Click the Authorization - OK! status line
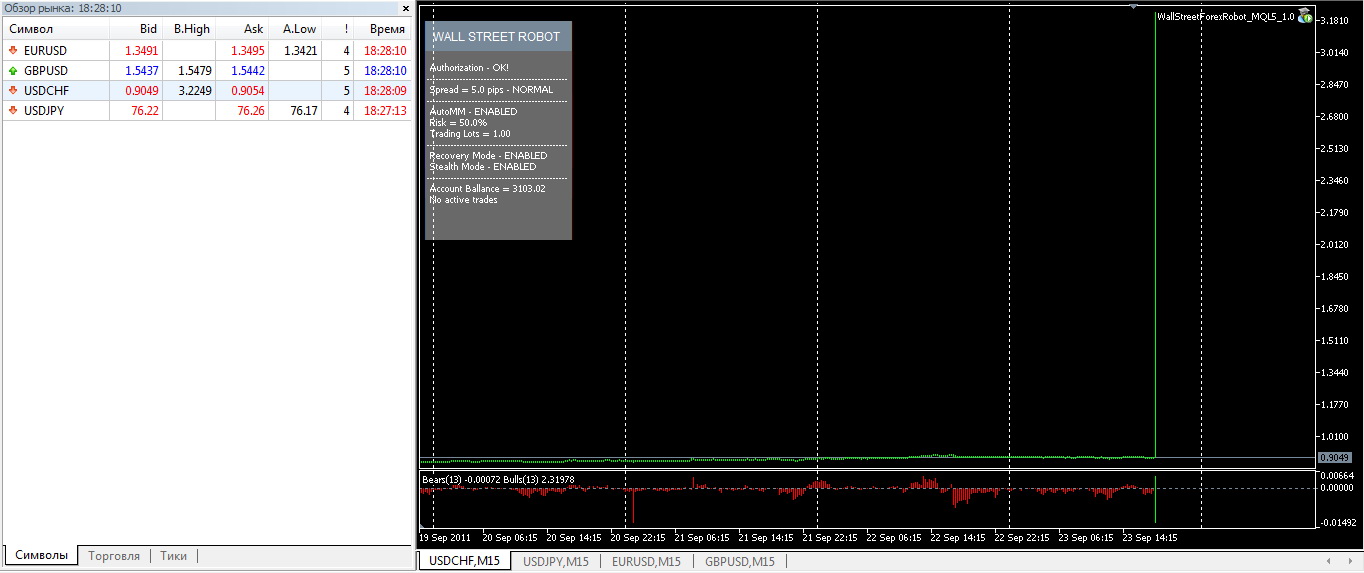Image resolution: width=1364 pixels, height=573 pixels. point(469,68)
